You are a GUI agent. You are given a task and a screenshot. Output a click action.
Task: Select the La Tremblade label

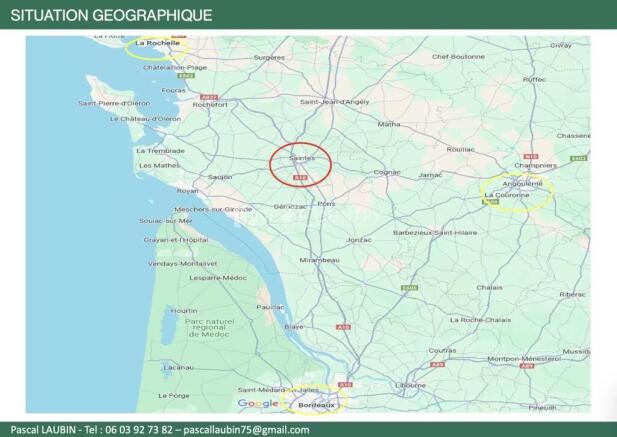coord(161,151)
